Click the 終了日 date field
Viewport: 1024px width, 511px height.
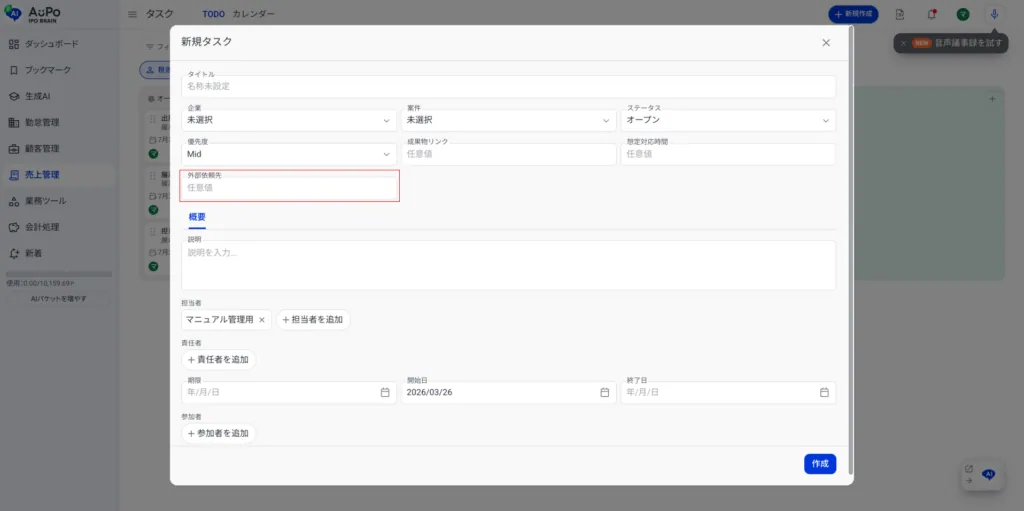pos(728,392)
